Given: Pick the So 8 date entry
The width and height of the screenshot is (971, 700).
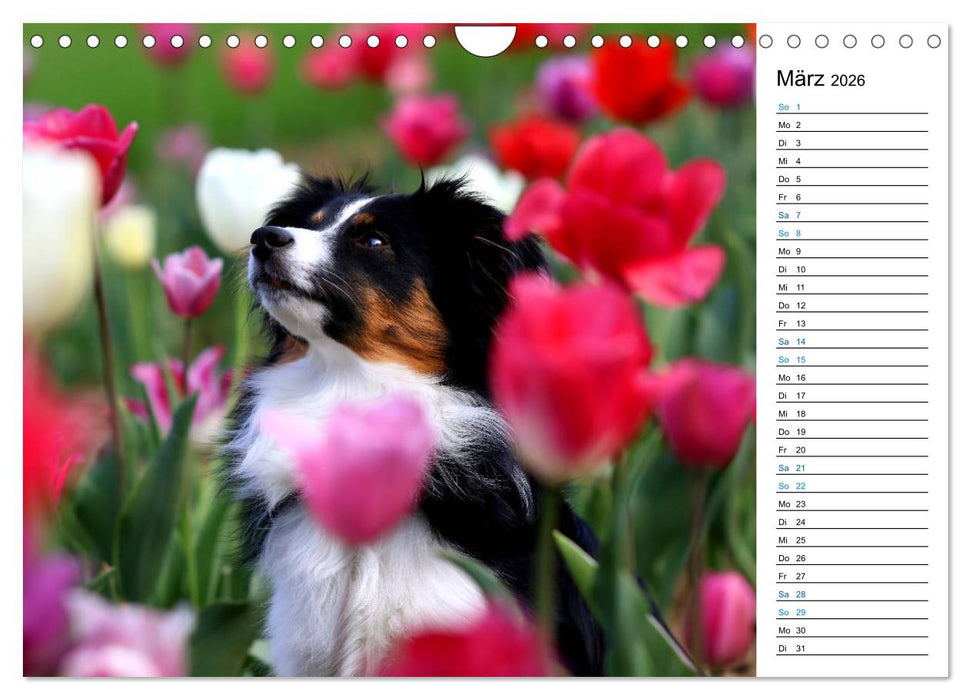Looking at the screenshot, I should click(x=851, y=233).
